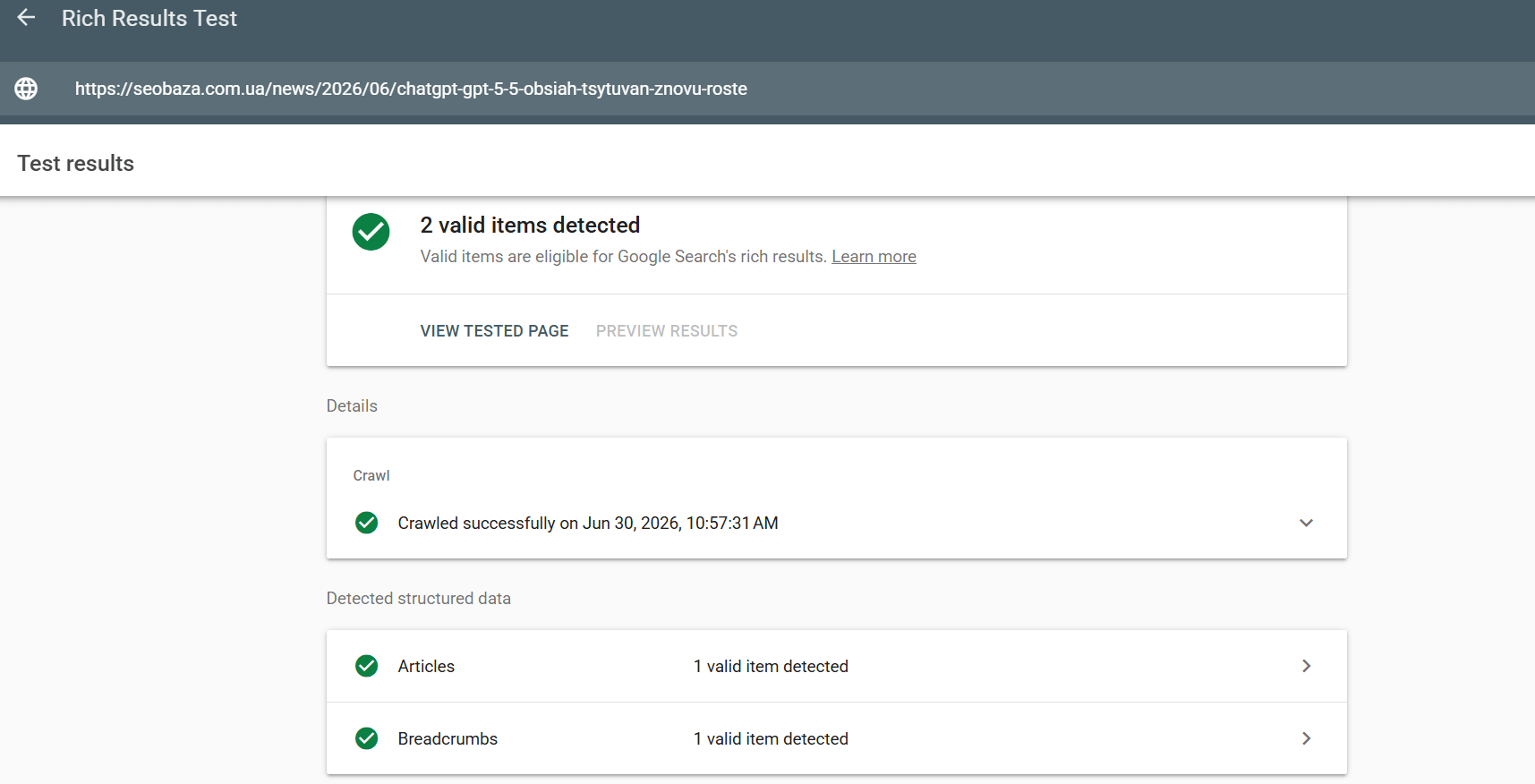Image resolution: width=1535 pixels, height=784 pixels.
Task: Click Crawled successfully timestamp text
Action: click(x=588, y=523)
